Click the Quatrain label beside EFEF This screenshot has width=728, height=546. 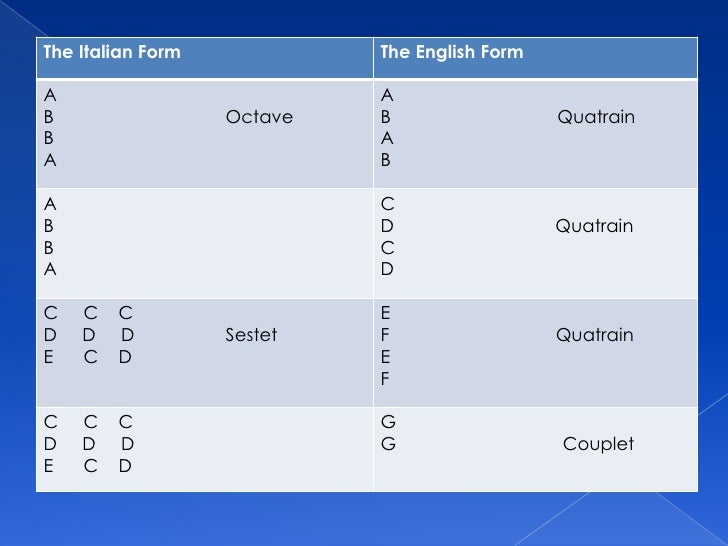coord(595,335)
